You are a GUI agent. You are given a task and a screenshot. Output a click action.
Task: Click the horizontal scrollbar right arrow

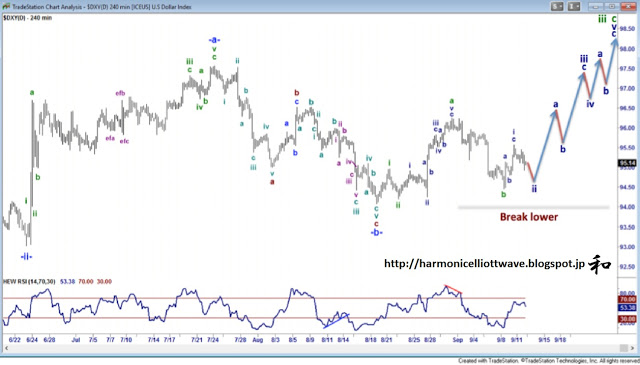633,348
